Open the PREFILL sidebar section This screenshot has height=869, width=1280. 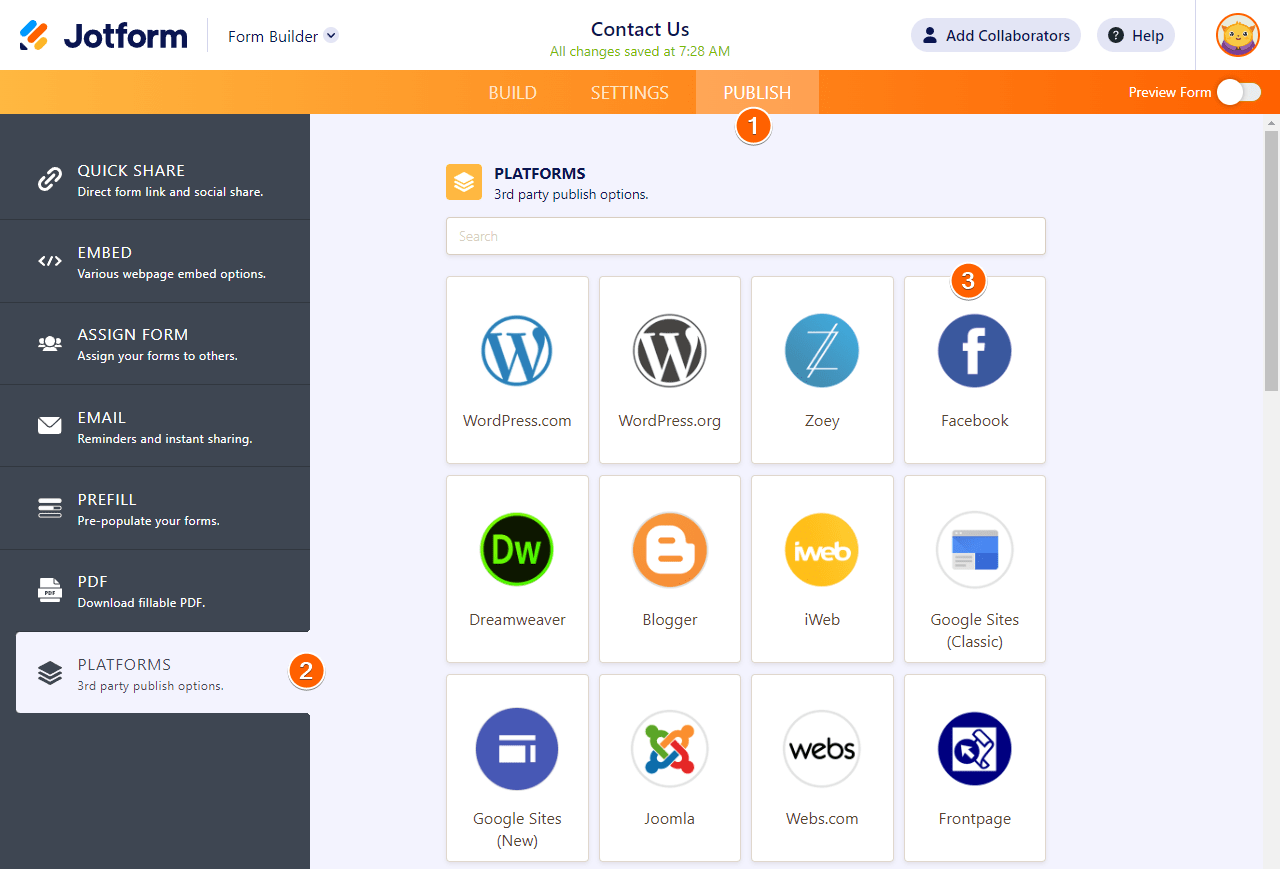[x=155, y=508]
